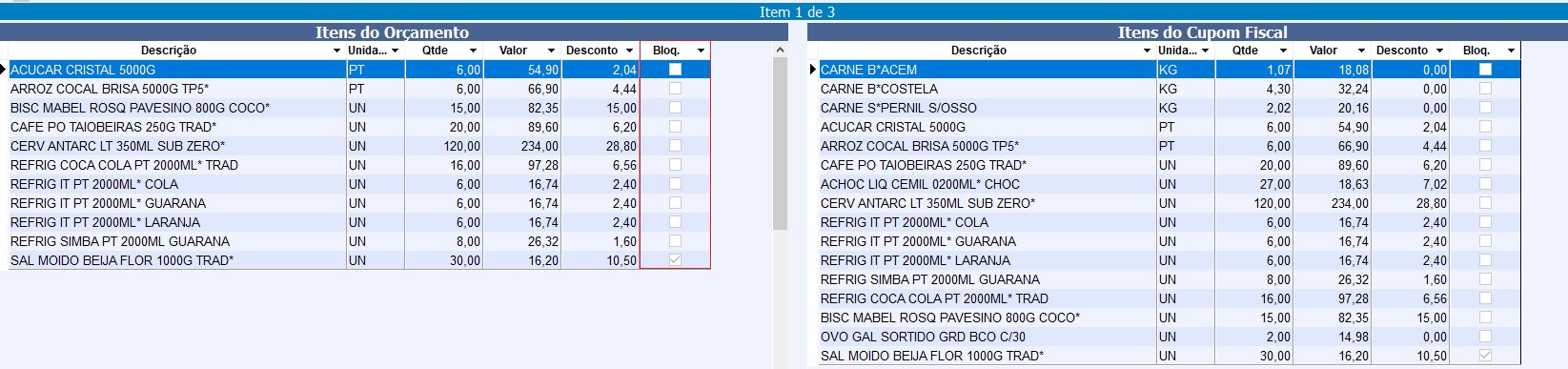The width and height of the screenshot is (1568, 369).
Task: Select CARNE B*COSTELA row in Cupom Fiscal
Action: [x=1170, y=89]
